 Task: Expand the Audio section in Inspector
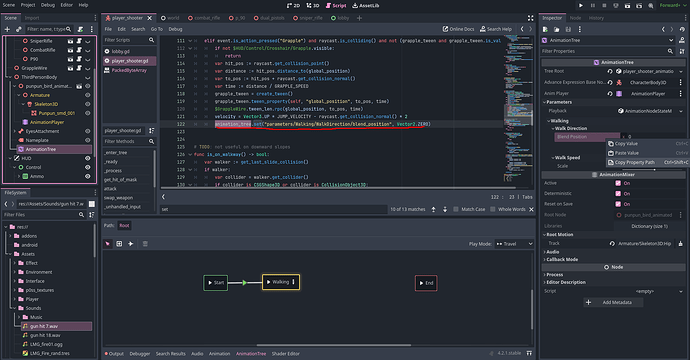coord(552,252)
